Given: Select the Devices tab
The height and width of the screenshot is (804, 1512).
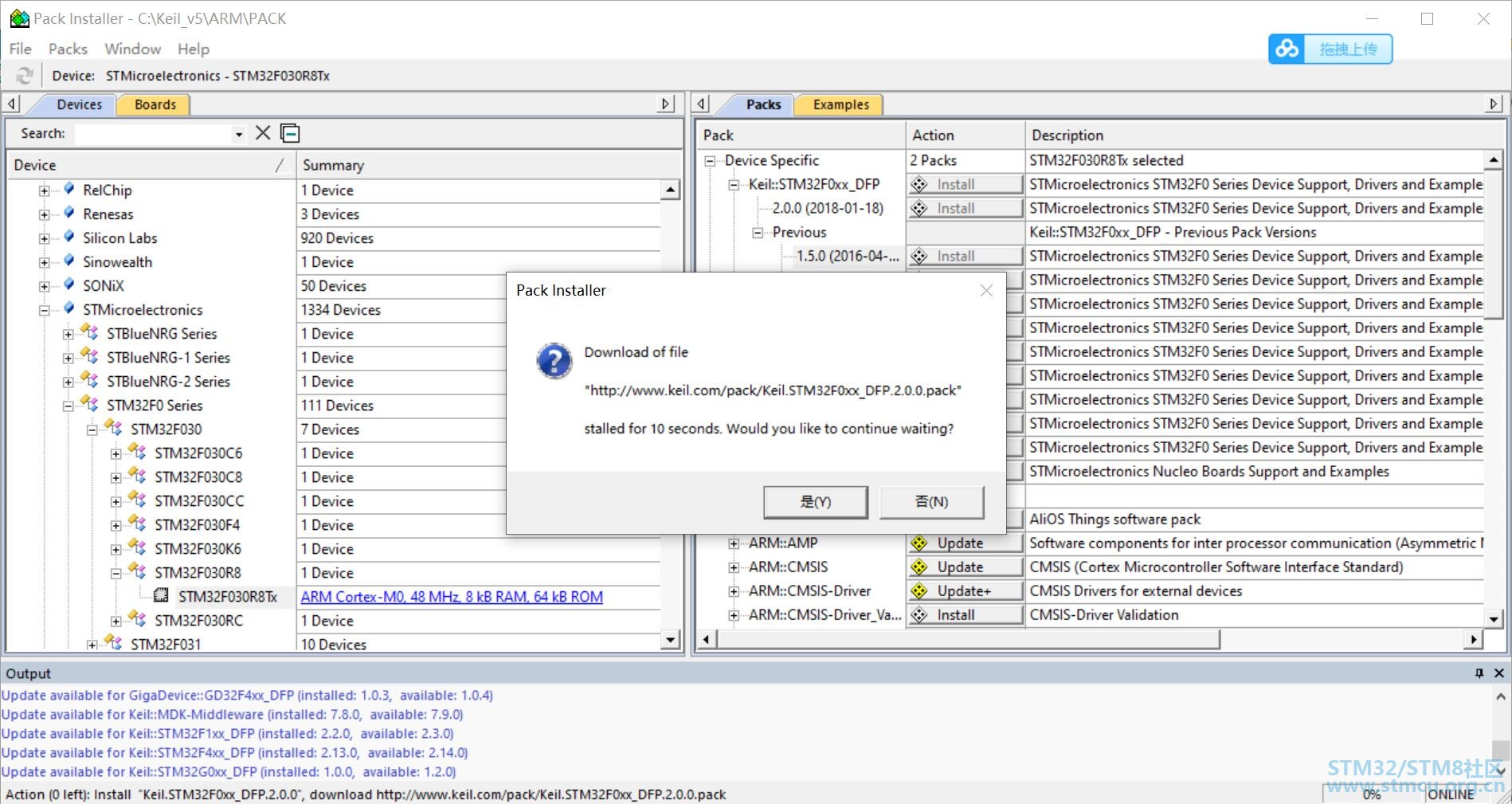Looking at the screenshot, I should [79, 104].
